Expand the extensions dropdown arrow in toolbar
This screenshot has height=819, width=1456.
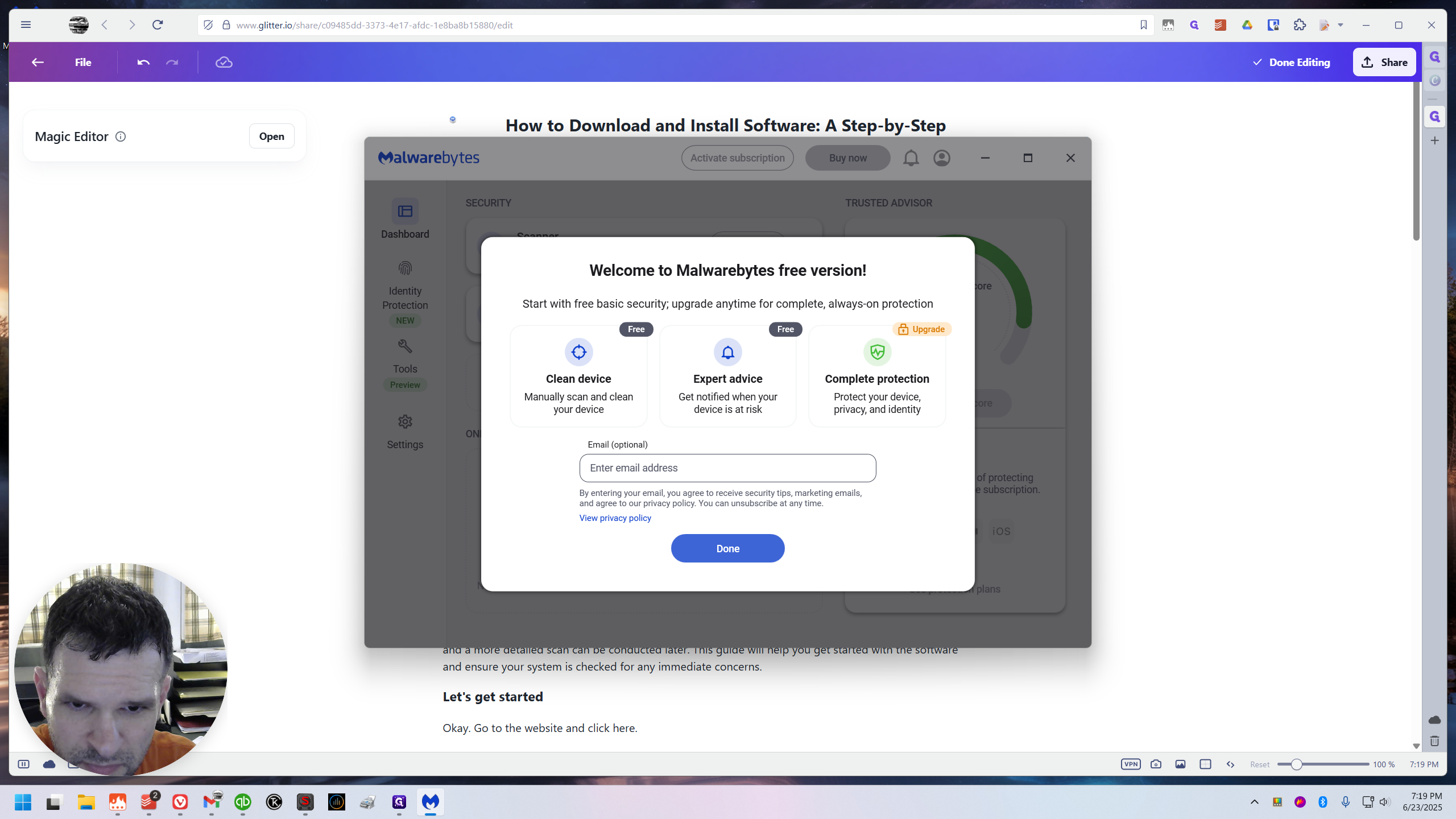[x=1341, y=24]
